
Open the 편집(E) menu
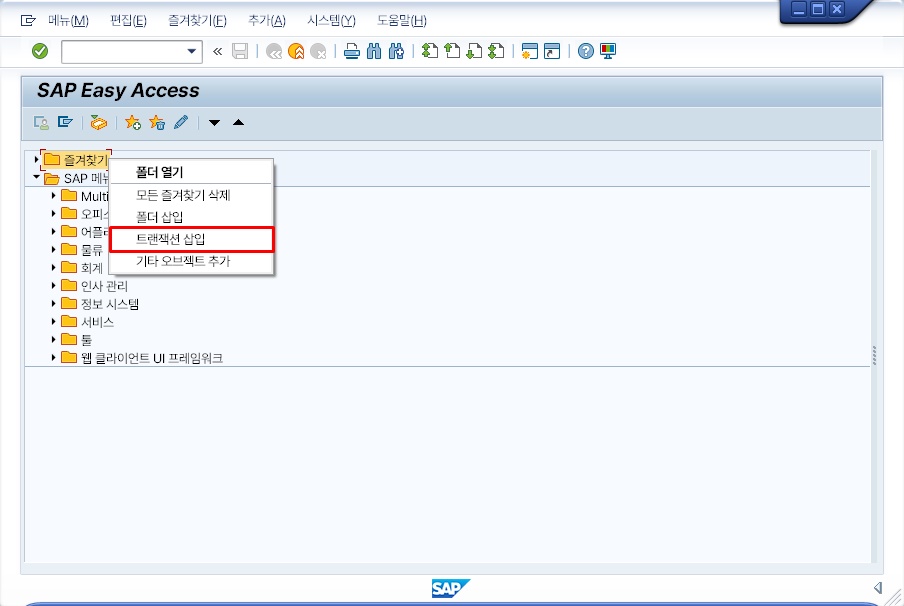pos(128,21)
